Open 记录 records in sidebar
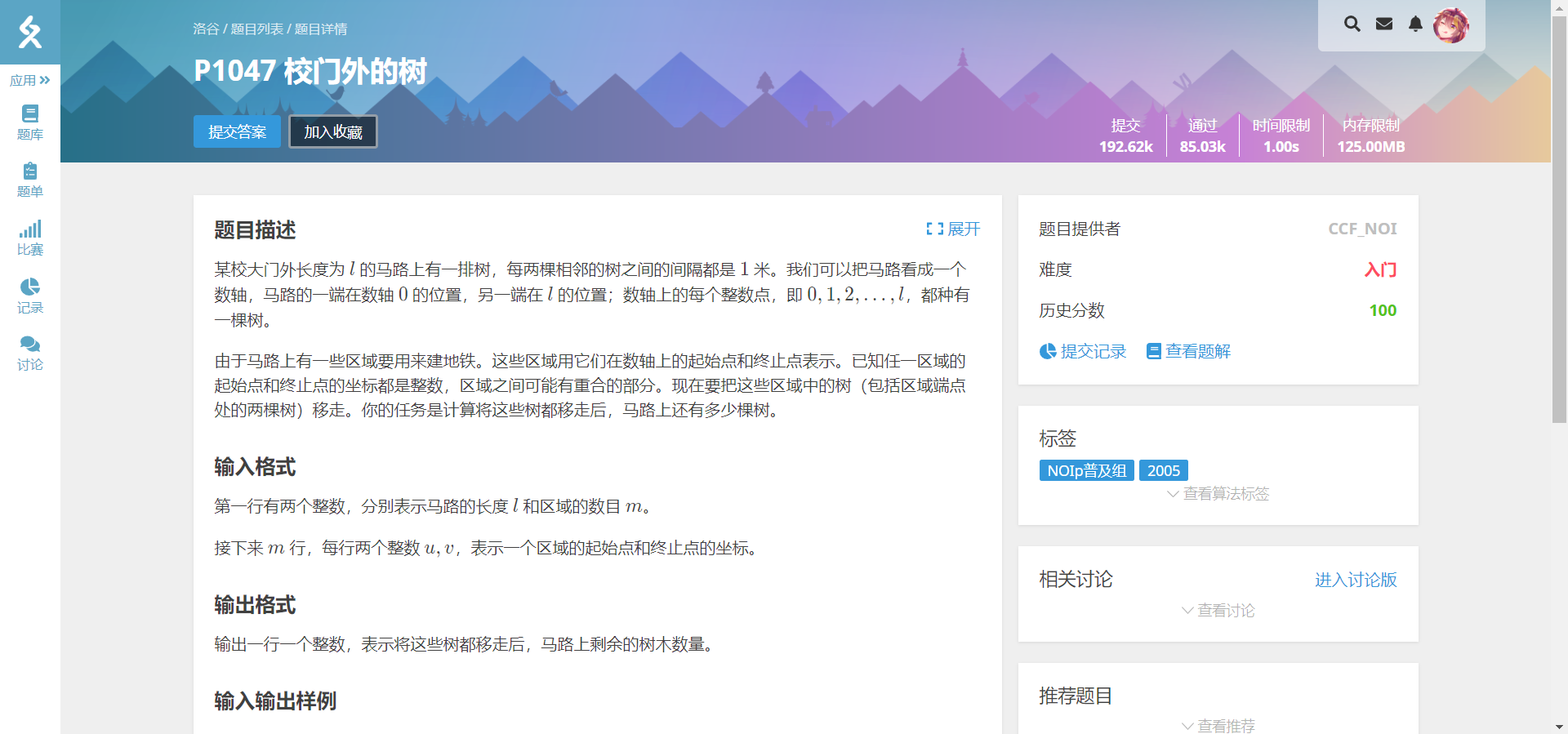The height and width of the screenshot is (734, 1568). click(x=30, y=296)
